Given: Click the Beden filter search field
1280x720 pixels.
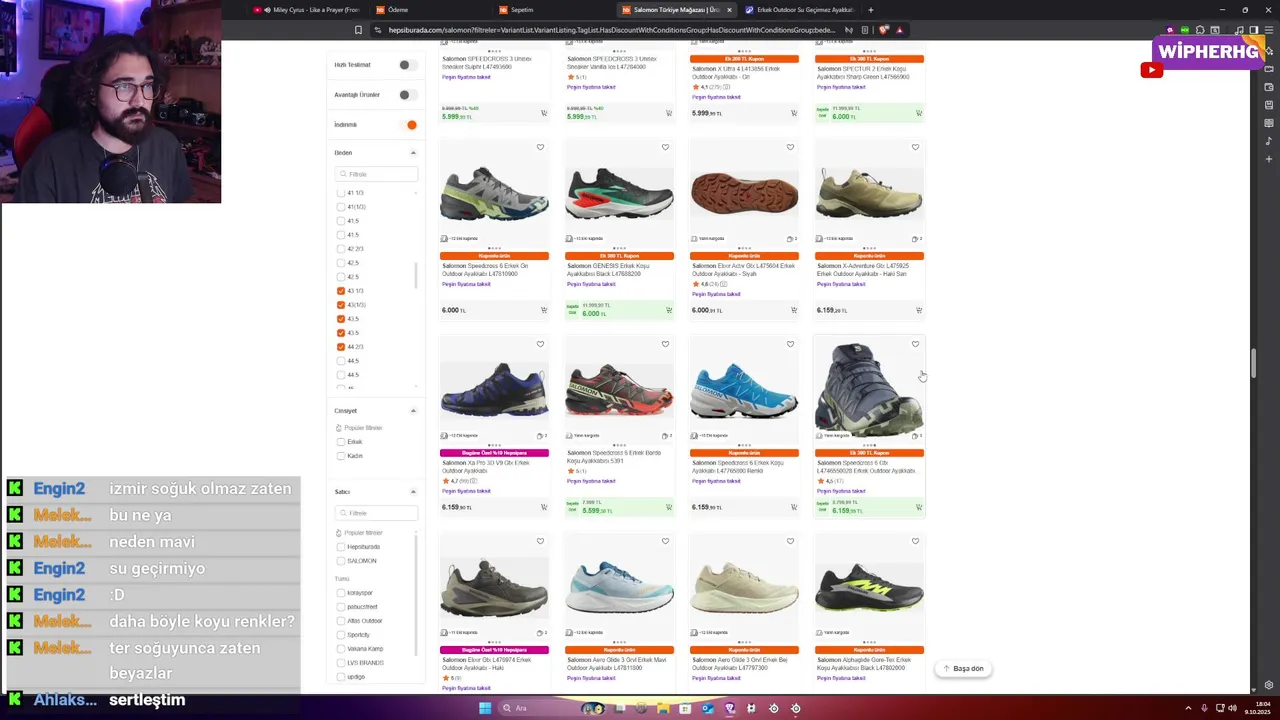Looking at the screenshot, I should 376,174.
